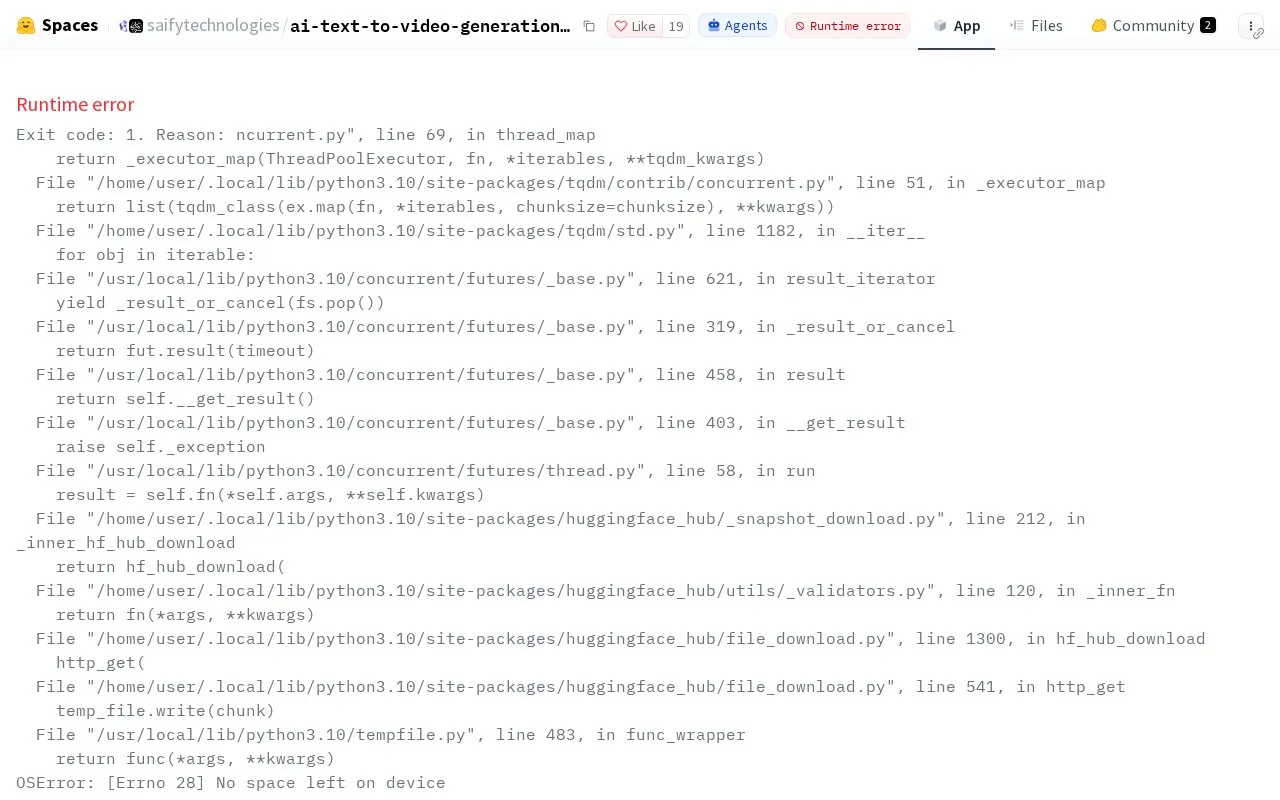View the 19 likes count
The height and width of the screenshot is (800, 1280).
click(x=676, y=26)
